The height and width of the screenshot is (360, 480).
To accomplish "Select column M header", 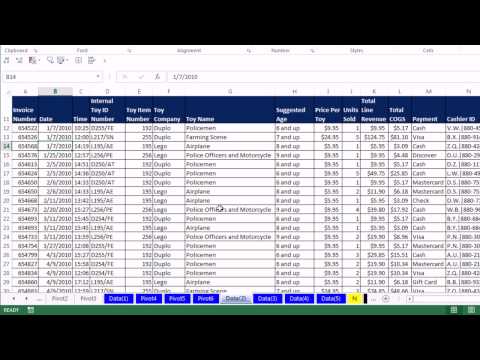I will point(429,92).
